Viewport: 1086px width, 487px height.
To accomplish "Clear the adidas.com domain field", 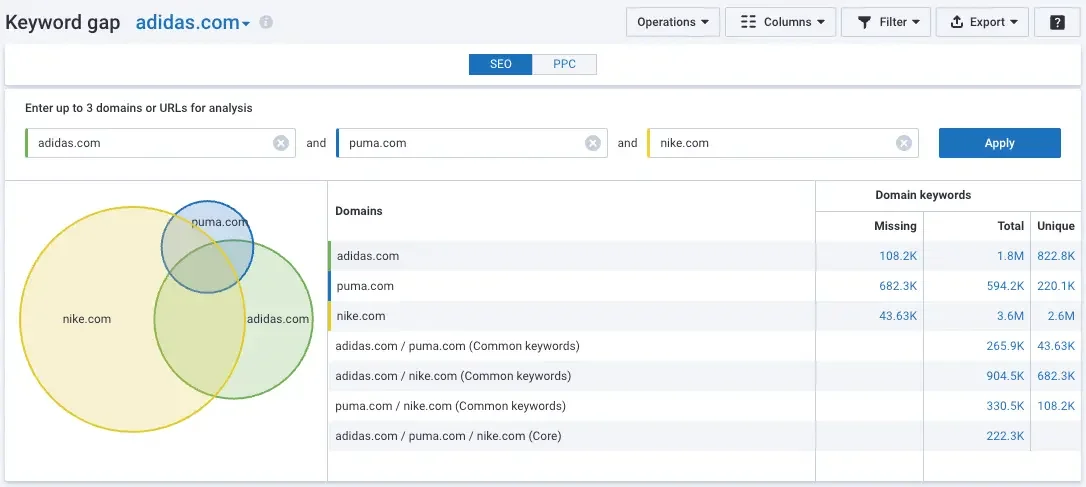I will pos(281,143).
